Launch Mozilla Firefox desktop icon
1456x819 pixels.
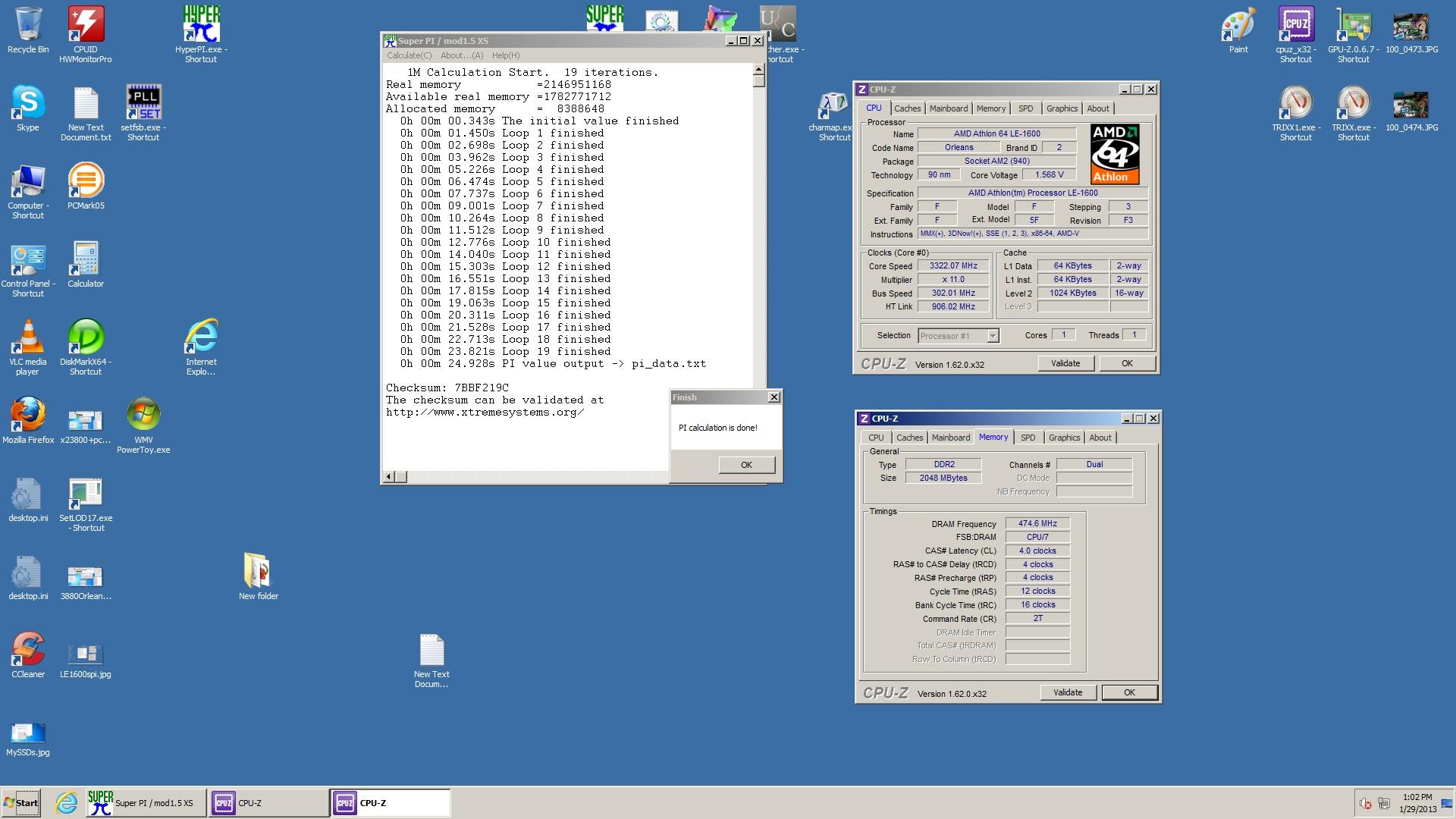(28, 420)
